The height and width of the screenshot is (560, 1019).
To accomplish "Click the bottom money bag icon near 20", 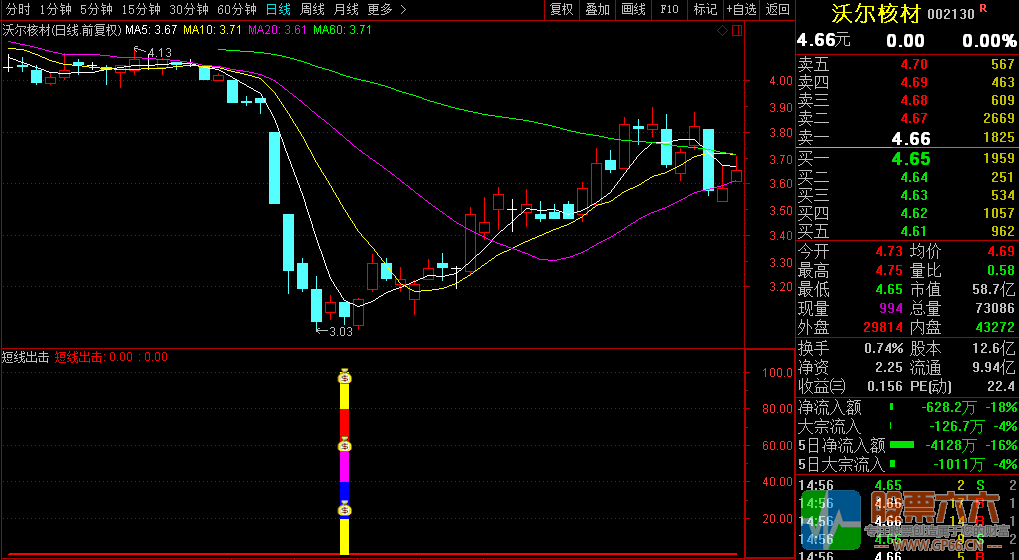I will coord(345,509).
